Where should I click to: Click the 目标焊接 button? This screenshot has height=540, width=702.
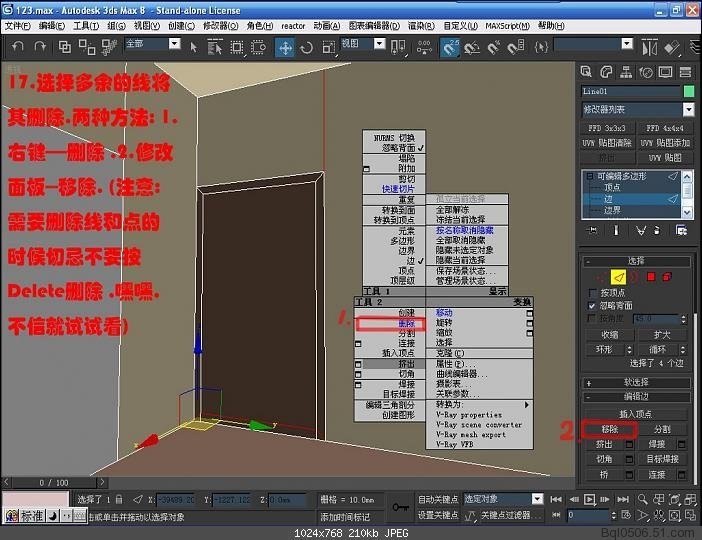(662, 459)
